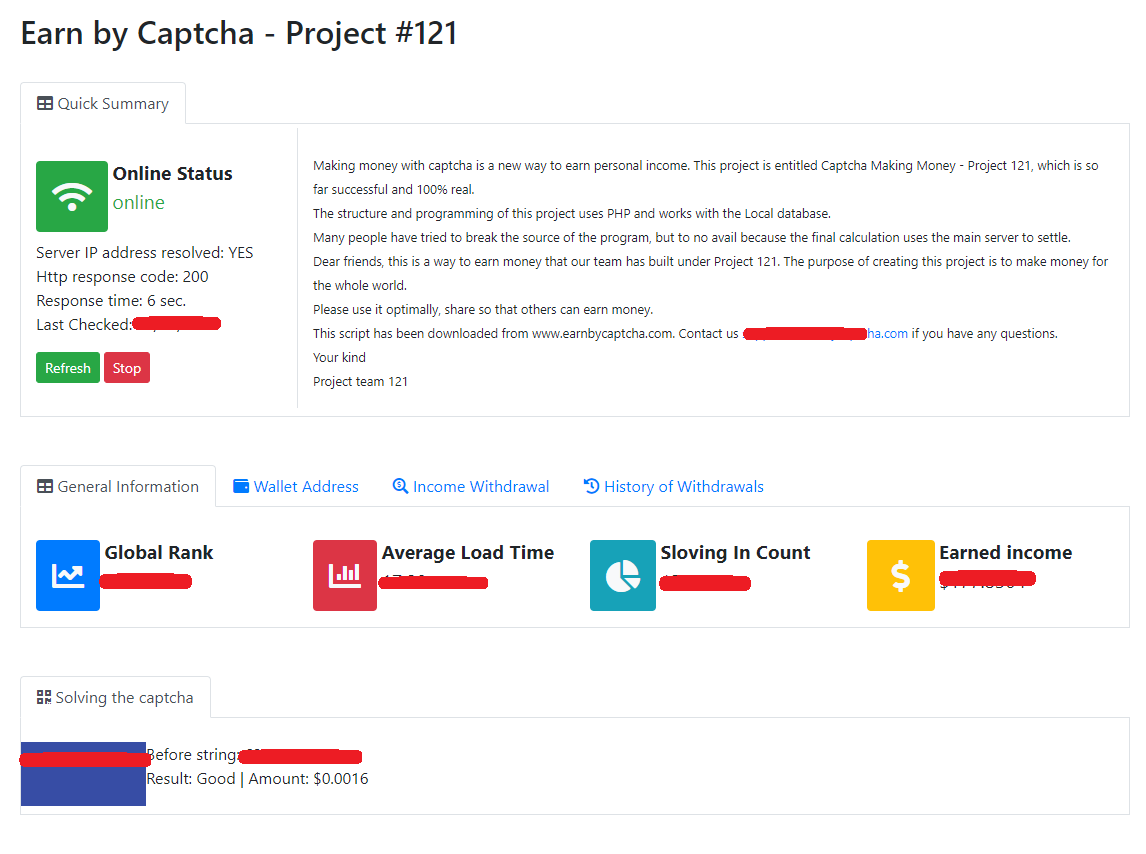Screen dimensions: 1146x854
Task: Click the Quick Summary table icon
Action: pos(43,103)
